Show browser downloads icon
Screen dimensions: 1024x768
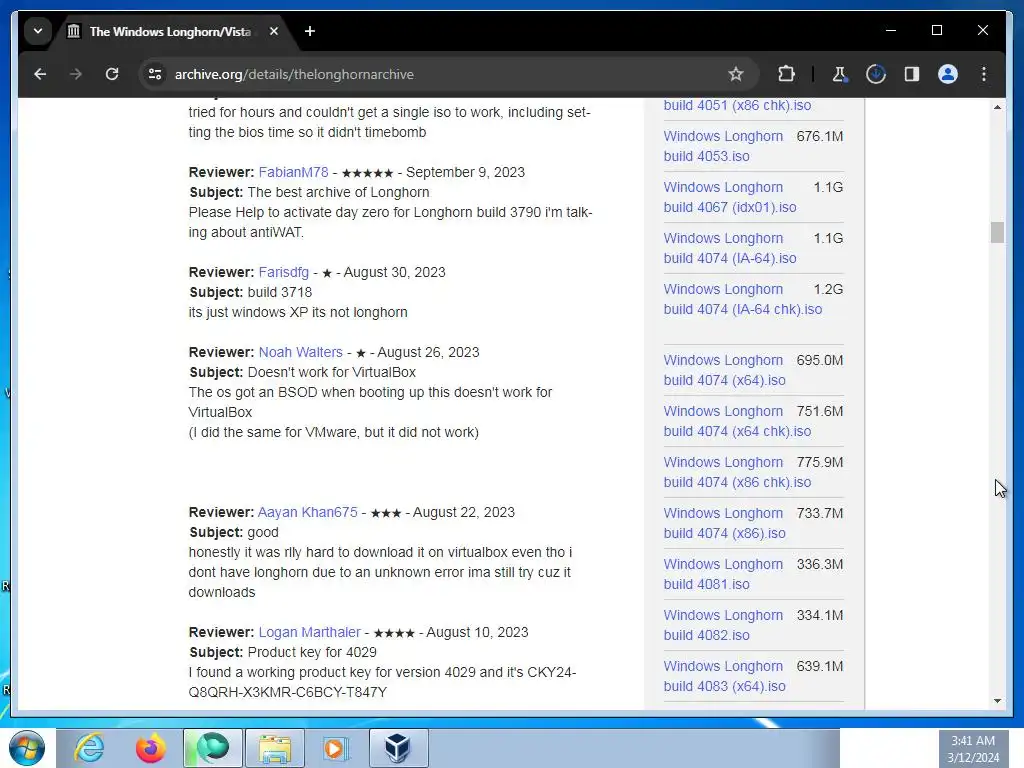point(876,74)
